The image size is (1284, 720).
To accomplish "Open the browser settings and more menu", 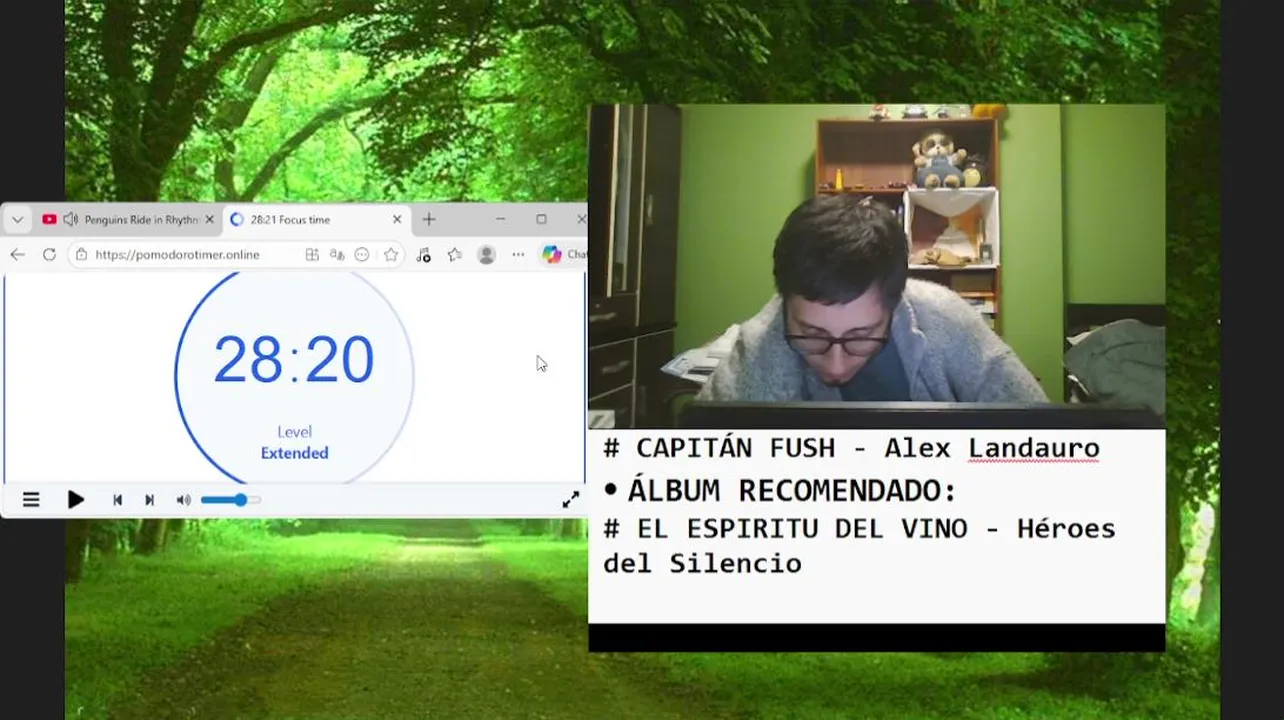I will click(x=518, y=255).
